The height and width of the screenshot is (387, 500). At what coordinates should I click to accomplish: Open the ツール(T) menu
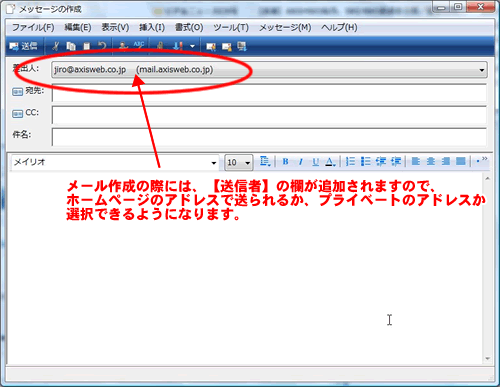(x=231, y=27)
